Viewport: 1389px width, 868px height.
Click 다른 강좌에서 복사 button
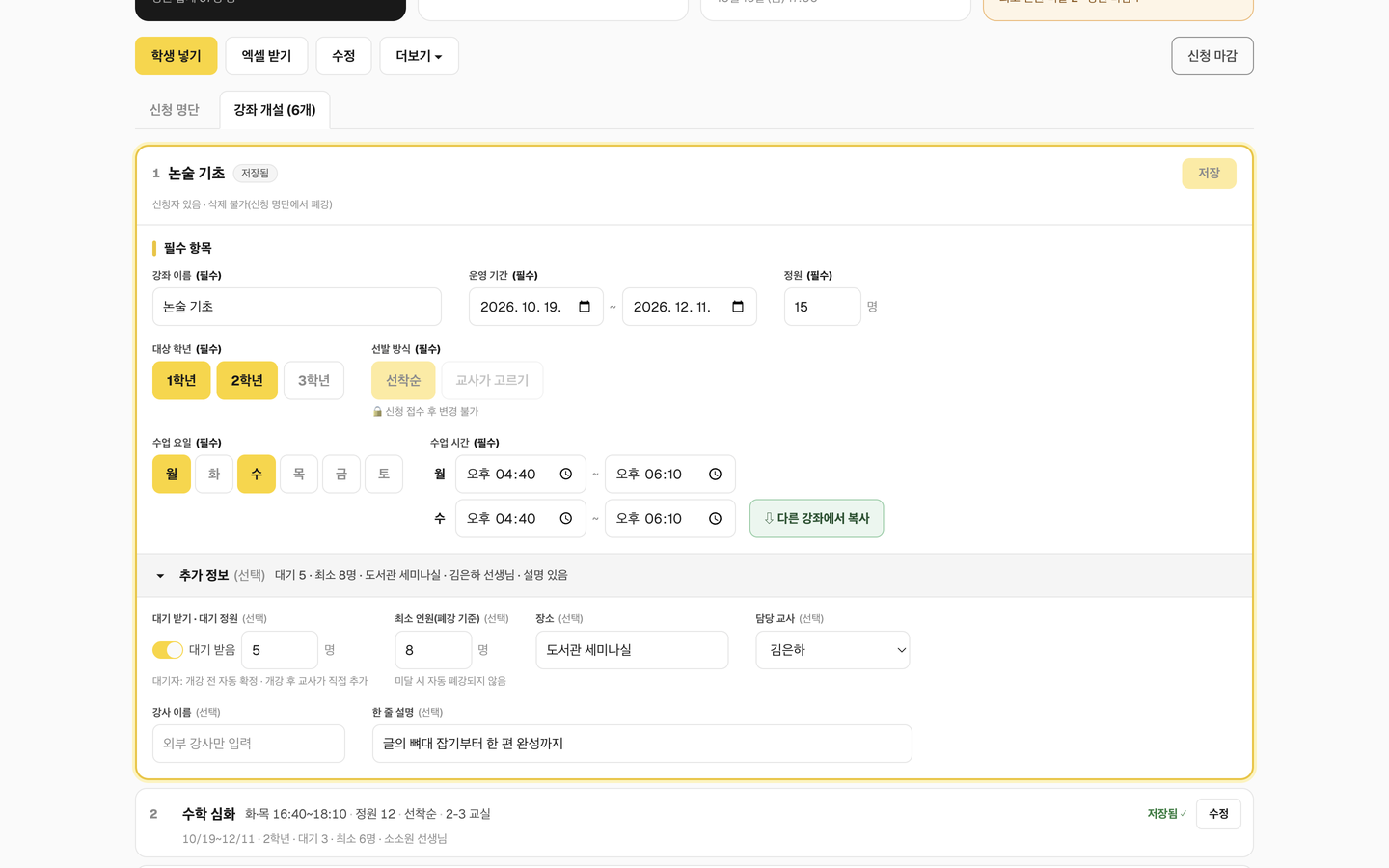point(817,519)
